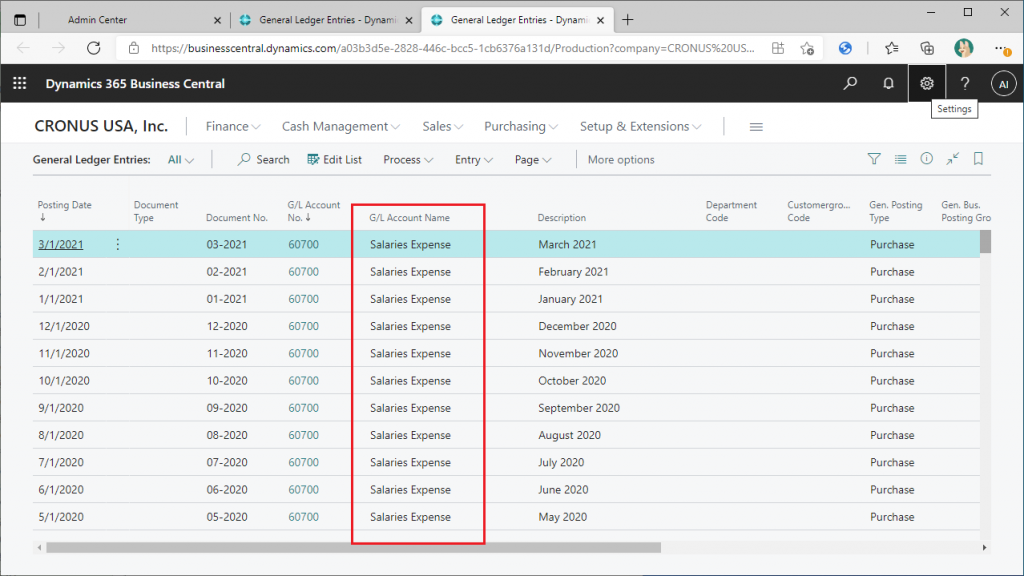Select the 'October 2020' description cell
Image resolution: width=1024 pixels, height=576 pixels.
pos(572,381)
